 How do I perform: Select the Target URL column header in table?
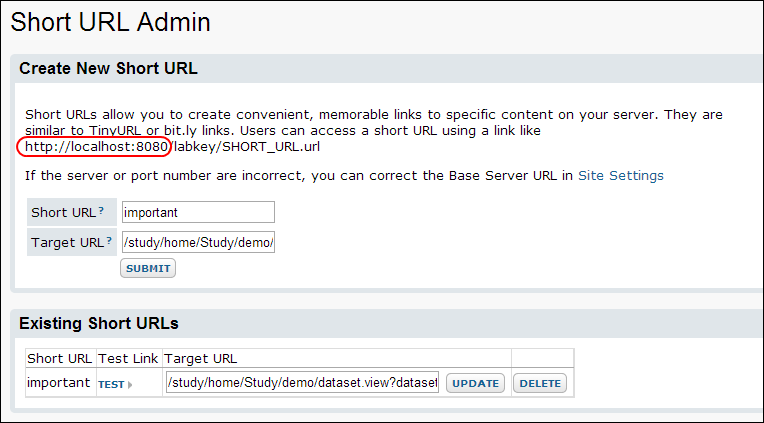pos(201,359)
